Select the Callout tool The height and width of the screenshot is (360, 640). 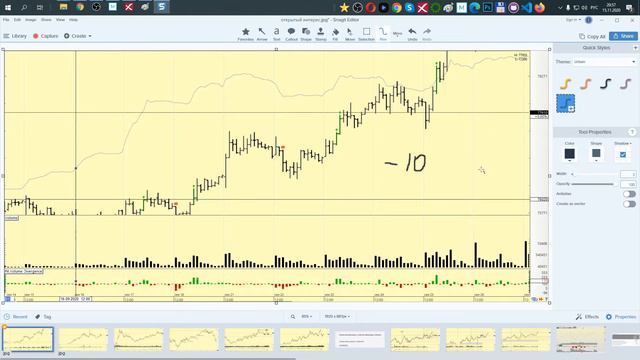(x=291, y=34)
